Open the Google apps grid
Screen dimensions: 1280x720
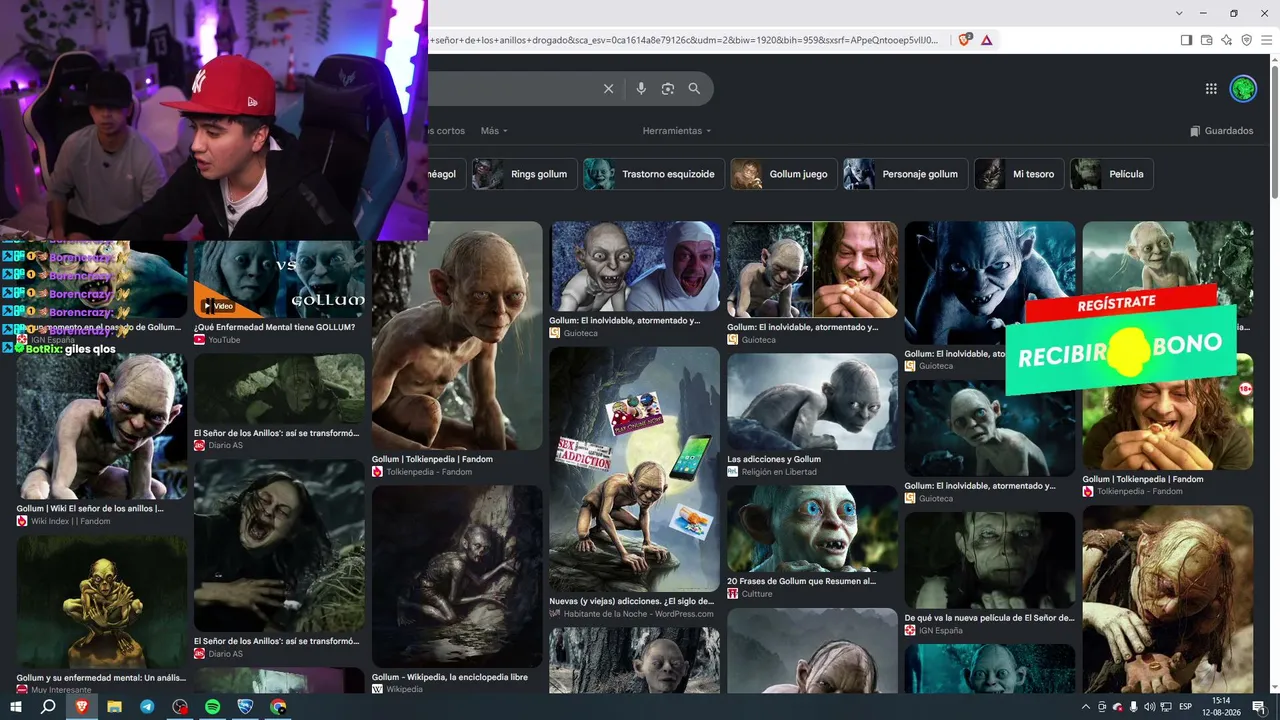tap(1211, 89)
